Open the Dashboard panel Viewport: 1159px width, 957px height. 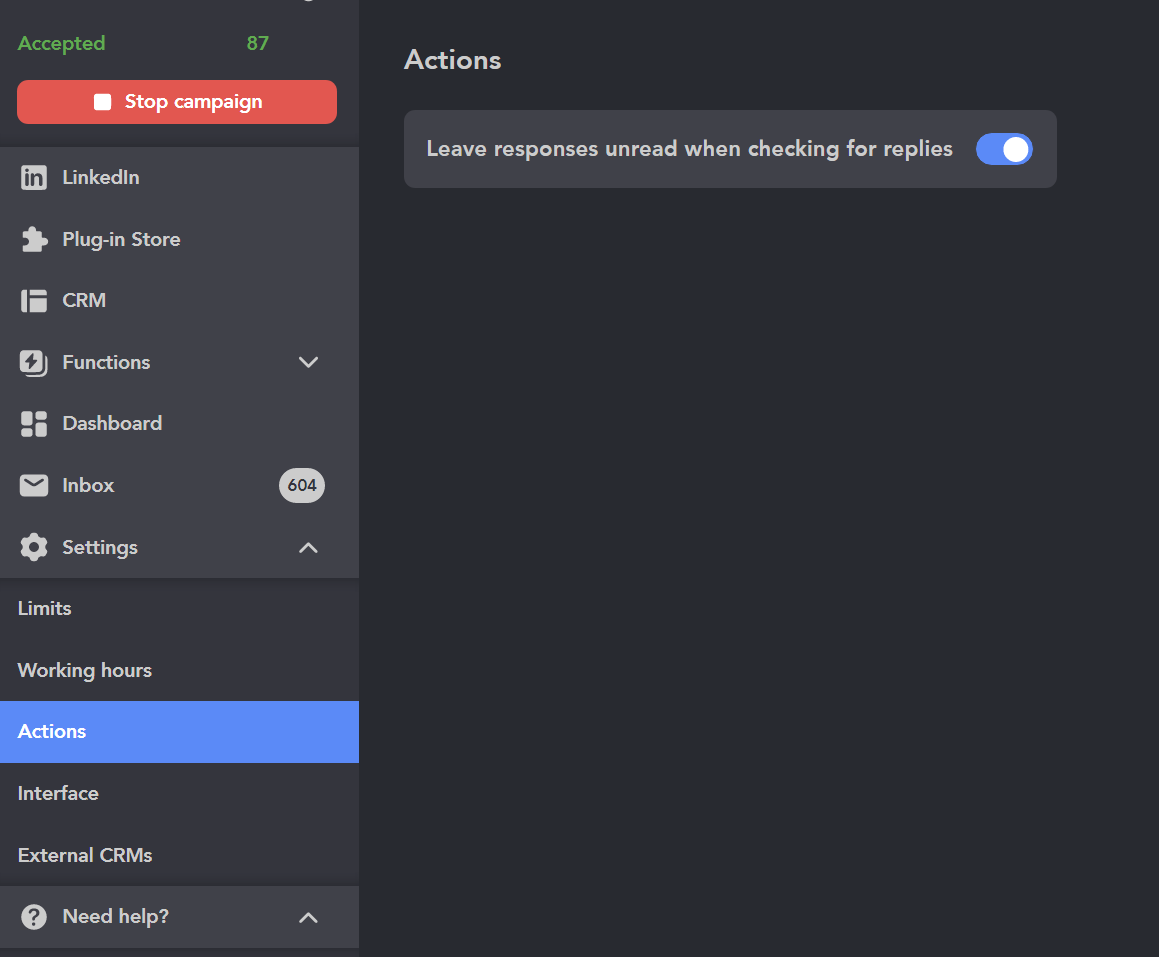33,423
